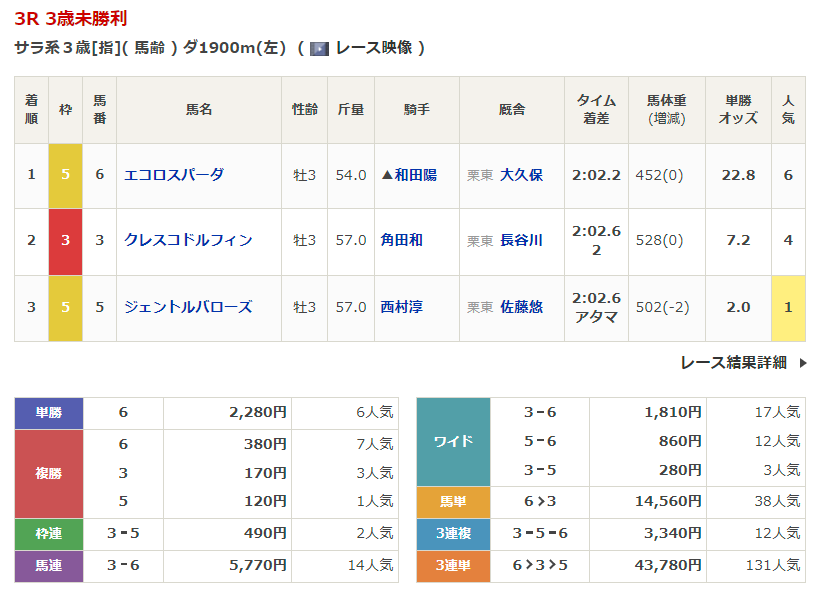Click the yellow highlighted popularity 1 cell

(x=788, y=308)
